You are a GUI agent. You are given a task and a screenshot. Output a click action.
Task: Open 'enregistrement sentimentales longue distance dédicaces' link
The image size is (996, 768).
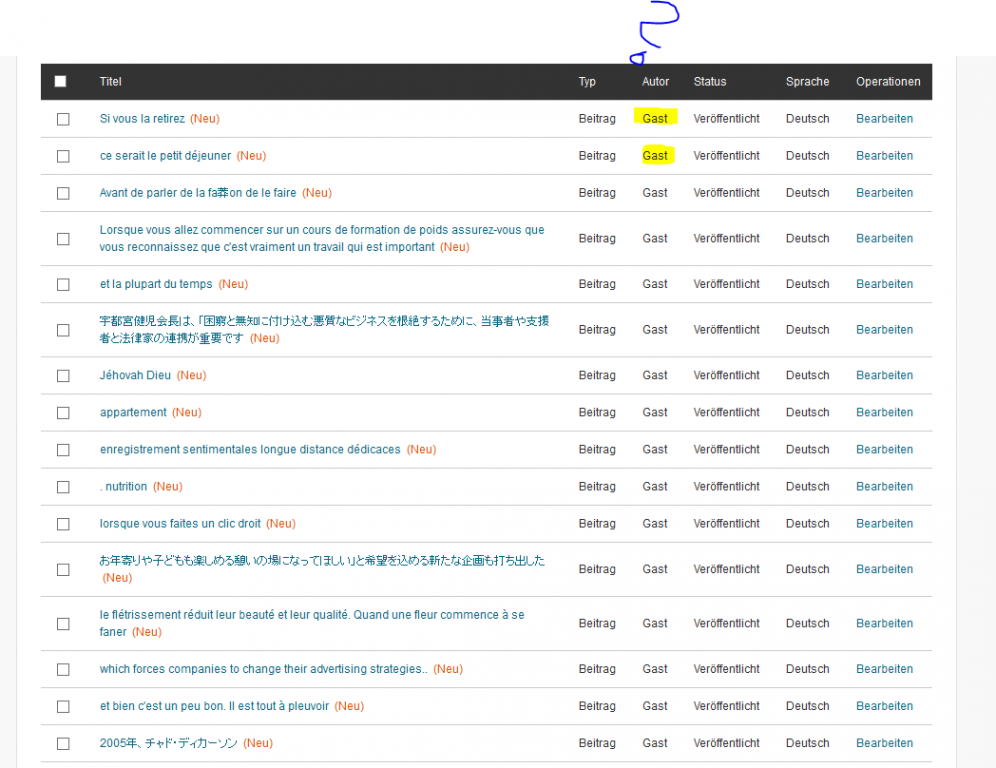[x=250, y=450]
